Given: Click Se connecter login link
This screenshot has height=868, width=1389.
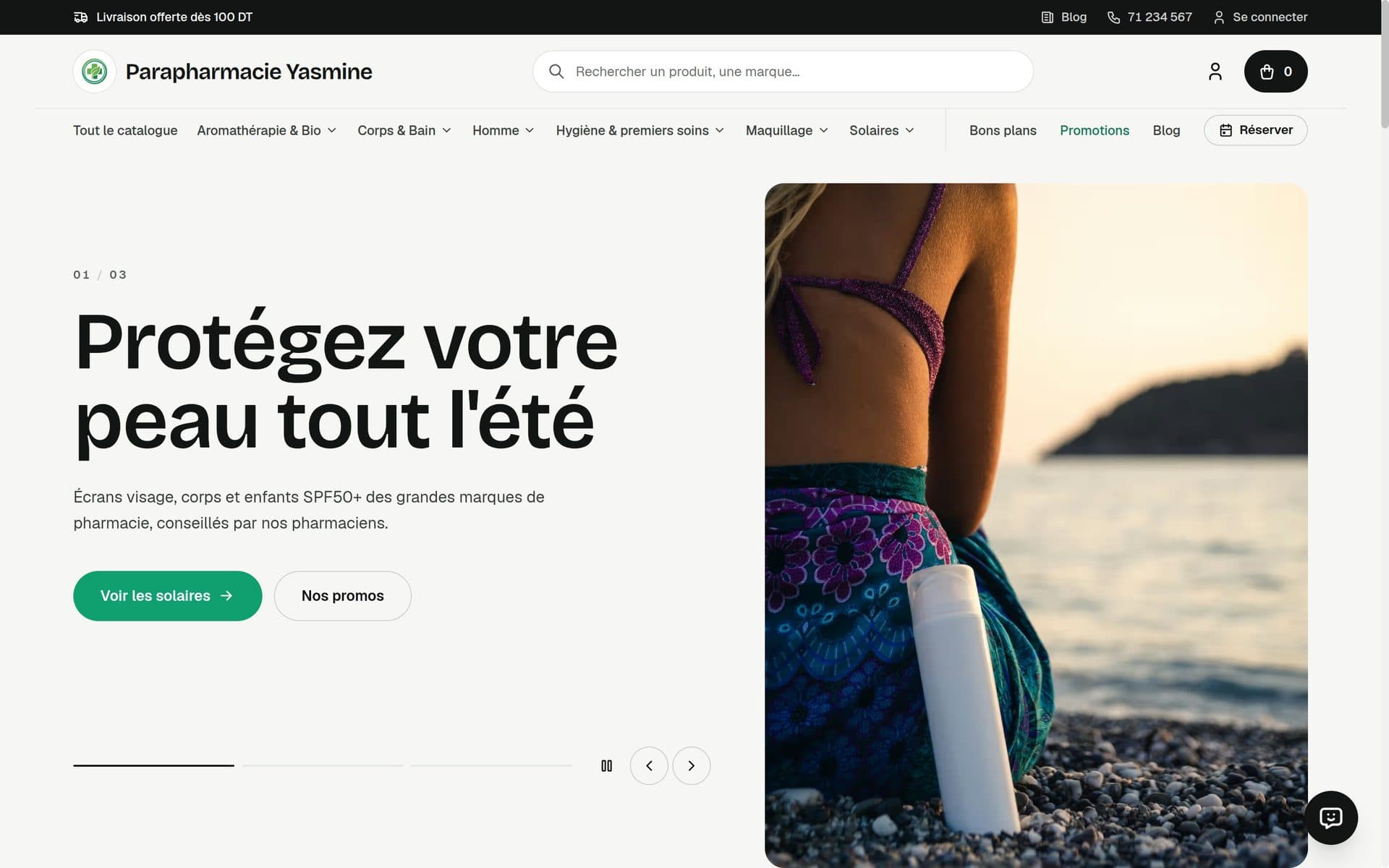Looking at the screenshot, I should [1260, 17].
